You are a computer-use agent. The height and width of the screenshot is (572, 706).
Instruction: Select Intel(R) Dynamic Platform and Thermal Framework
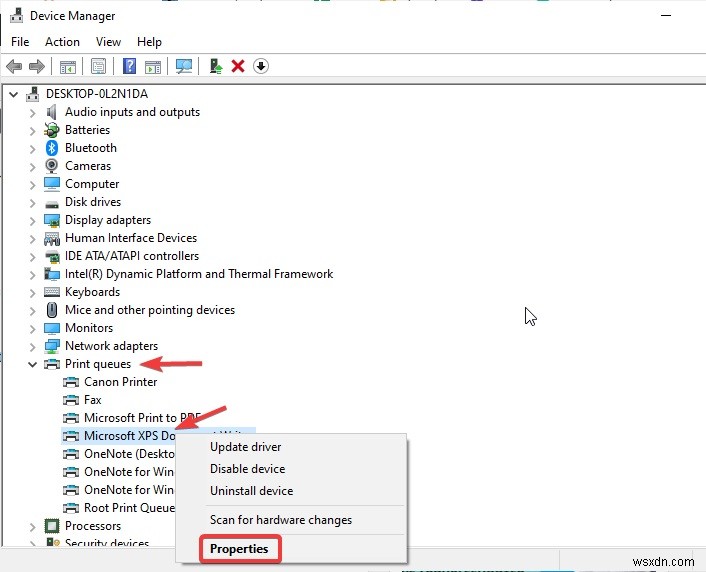tap(199, 274)
